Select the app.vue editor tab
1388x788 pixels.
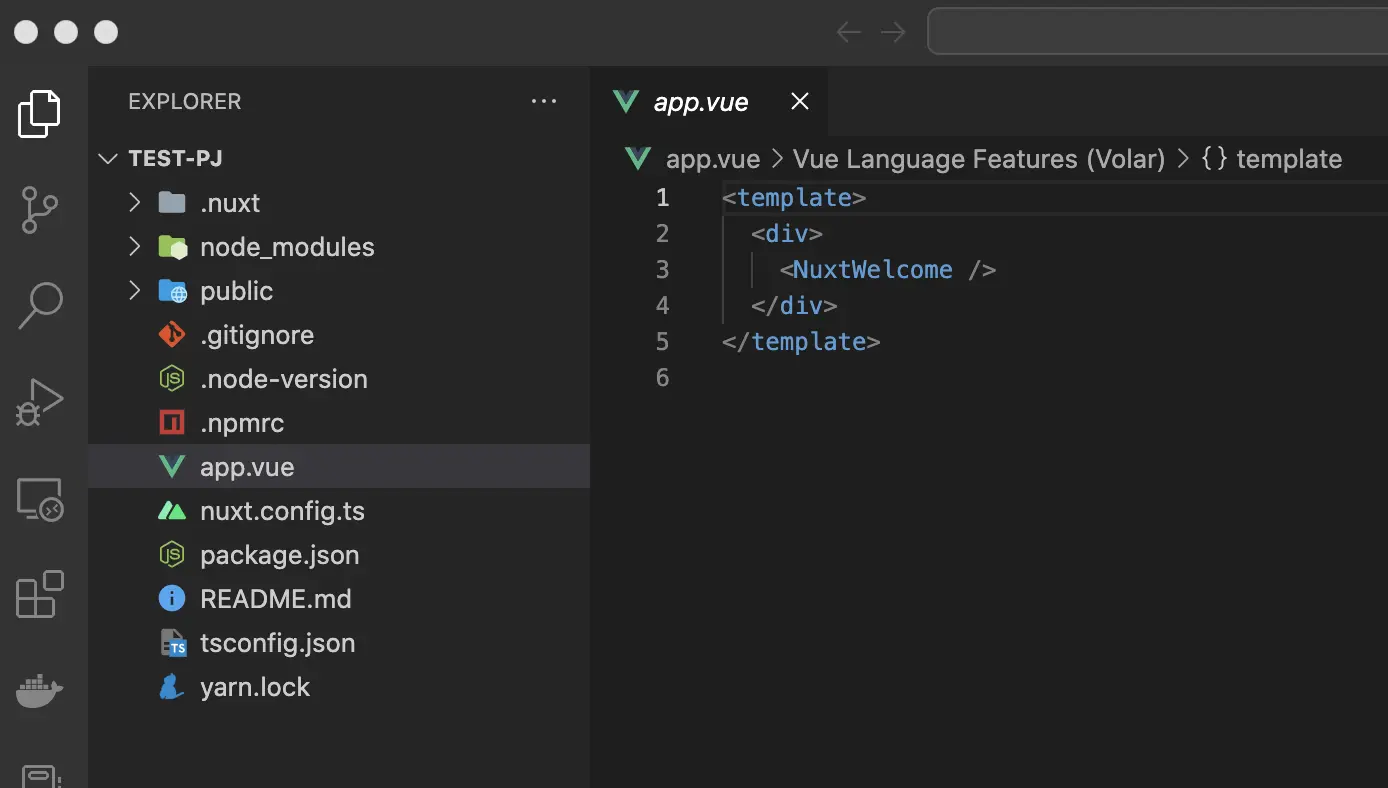point(700,102)
